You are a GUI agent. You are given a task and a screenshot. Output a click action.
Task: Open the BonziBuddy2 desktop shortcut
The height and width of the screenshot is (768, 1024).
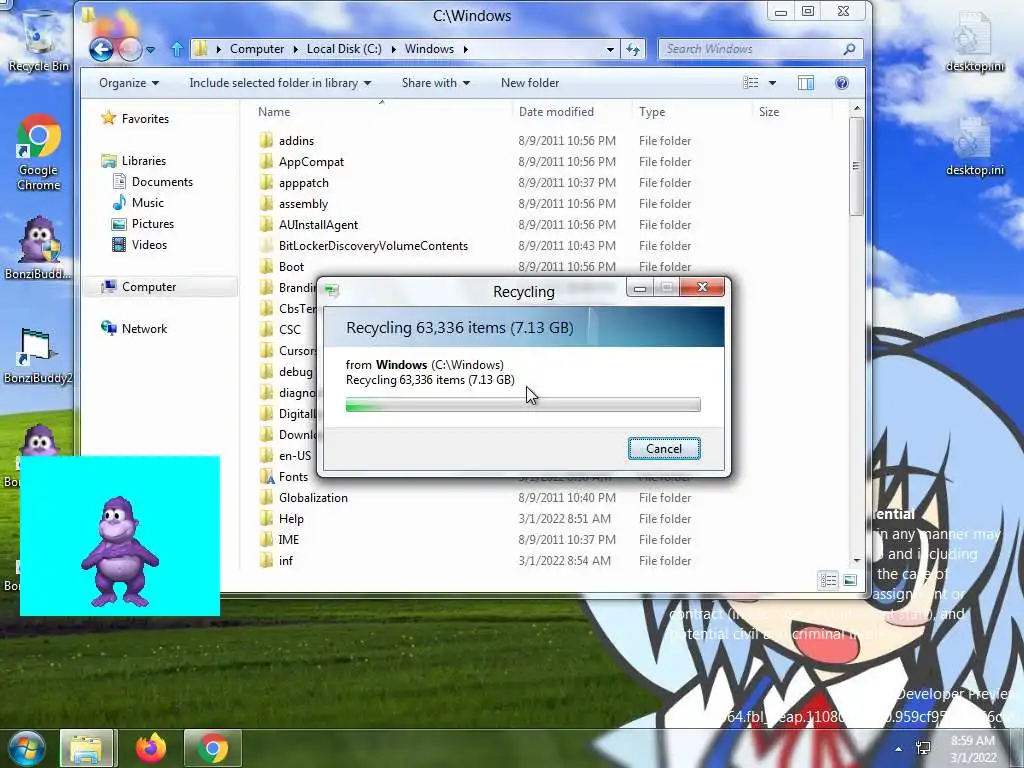(37, 356)
